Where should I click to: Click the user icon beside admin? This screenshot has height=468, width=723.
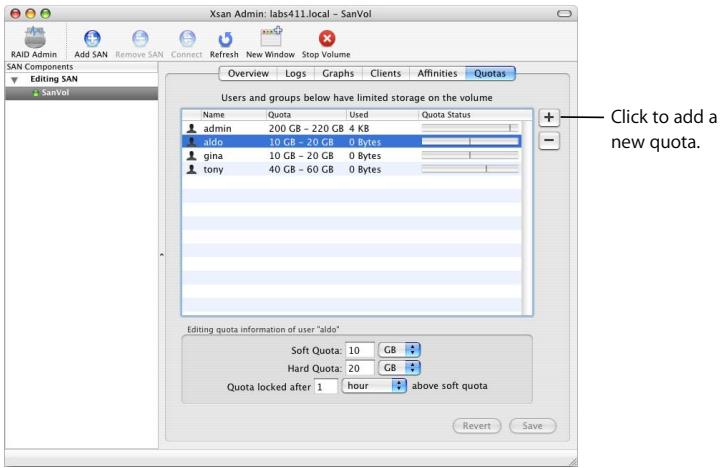[x=191, y=128]
